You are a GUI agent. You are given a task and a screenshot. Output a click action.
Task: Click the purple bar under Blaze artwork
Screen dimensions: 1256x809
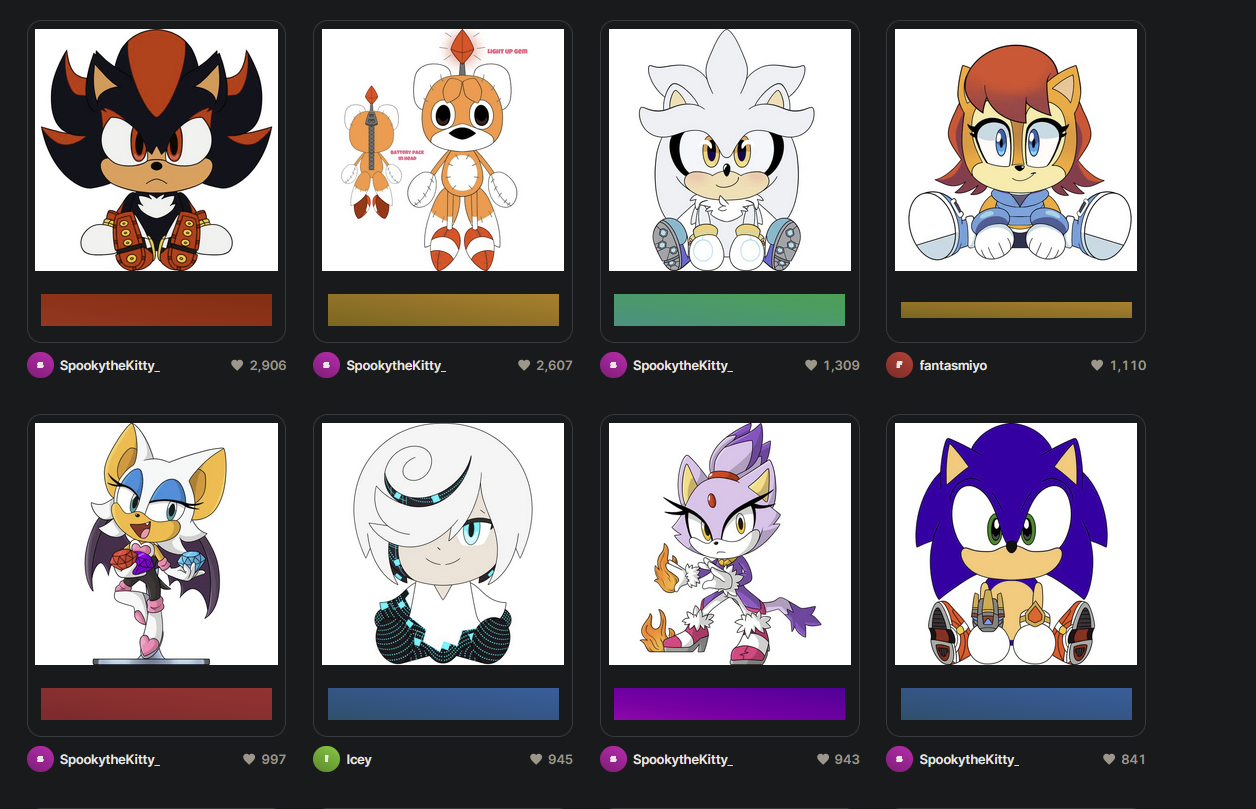[x=729, y=704]
